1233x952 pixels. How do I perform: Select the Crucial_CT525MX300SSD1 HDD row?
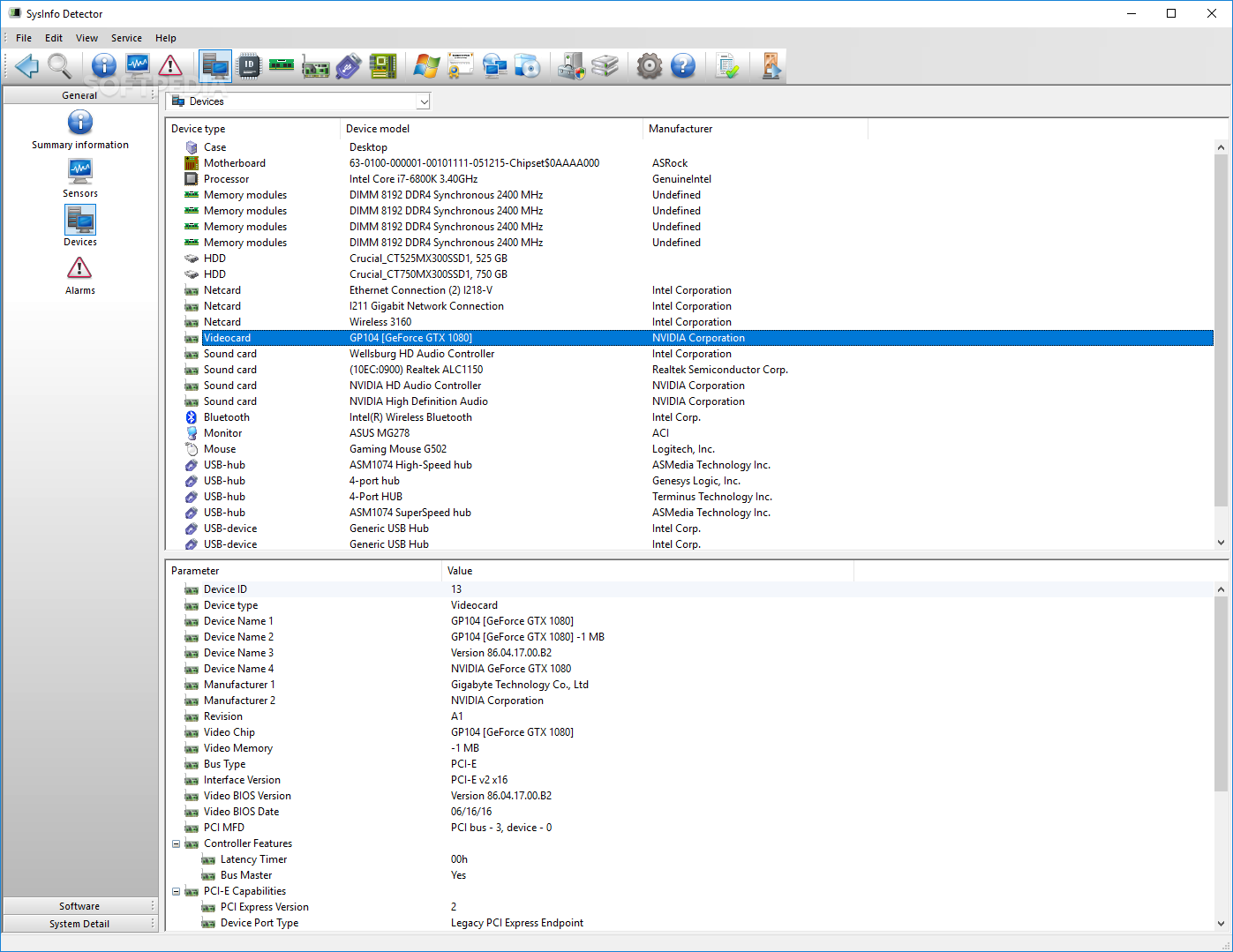690,259
